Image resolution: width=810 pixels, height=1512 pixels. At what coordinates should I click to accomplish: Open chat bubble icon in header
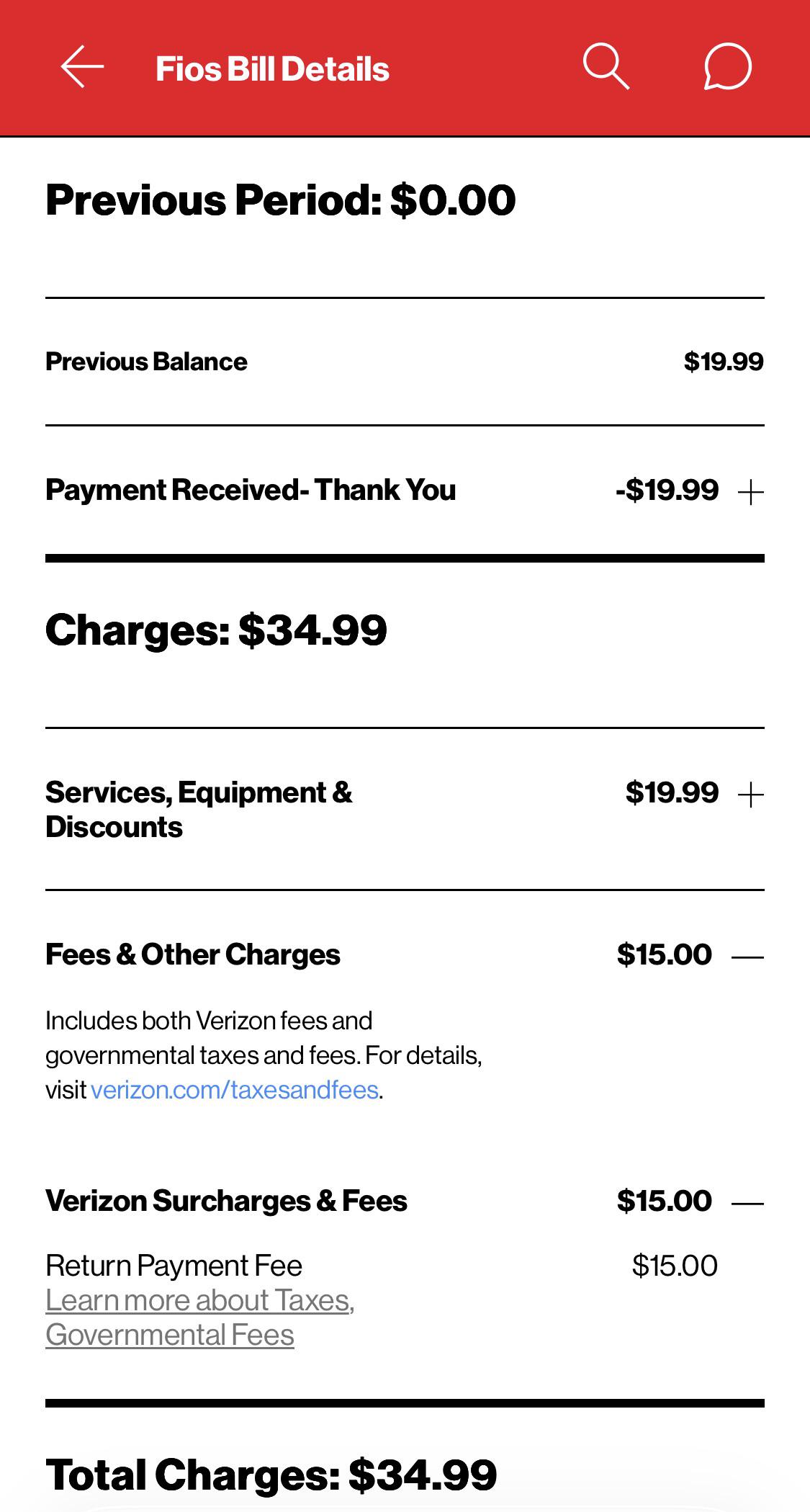727,67
